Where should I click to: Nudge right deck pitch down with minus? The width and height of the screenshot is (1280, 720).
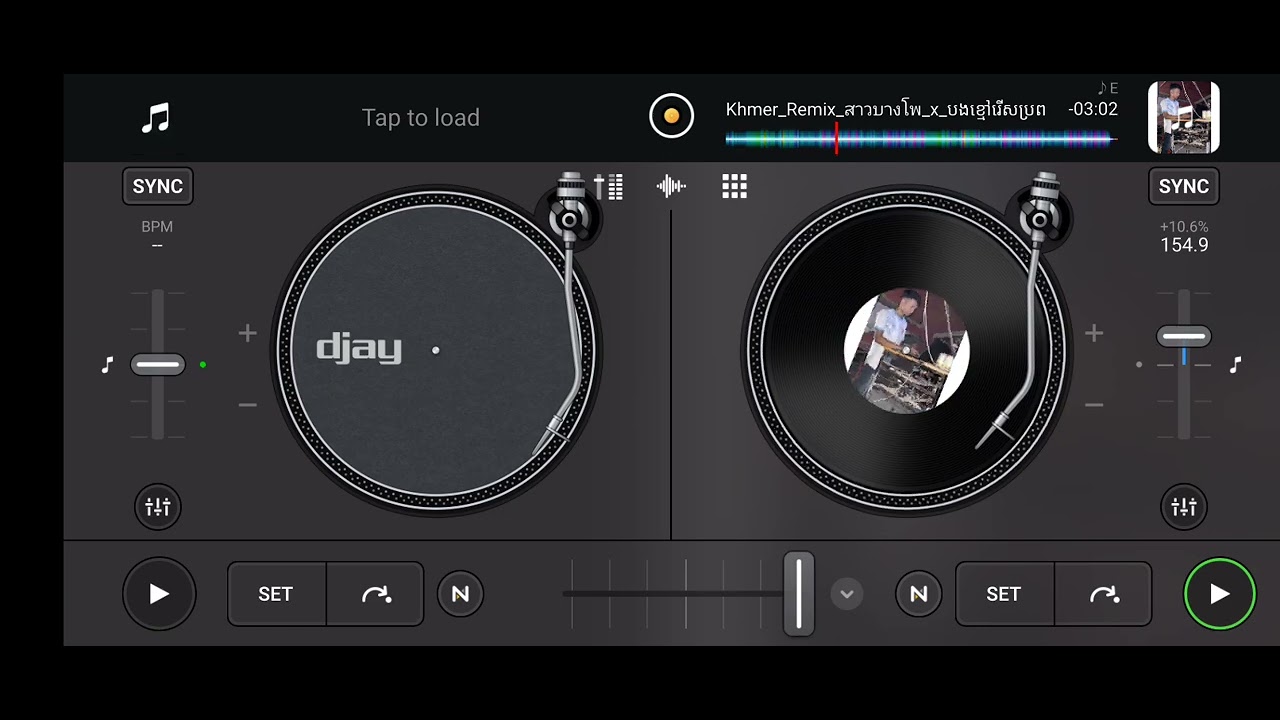(1094, 405)
